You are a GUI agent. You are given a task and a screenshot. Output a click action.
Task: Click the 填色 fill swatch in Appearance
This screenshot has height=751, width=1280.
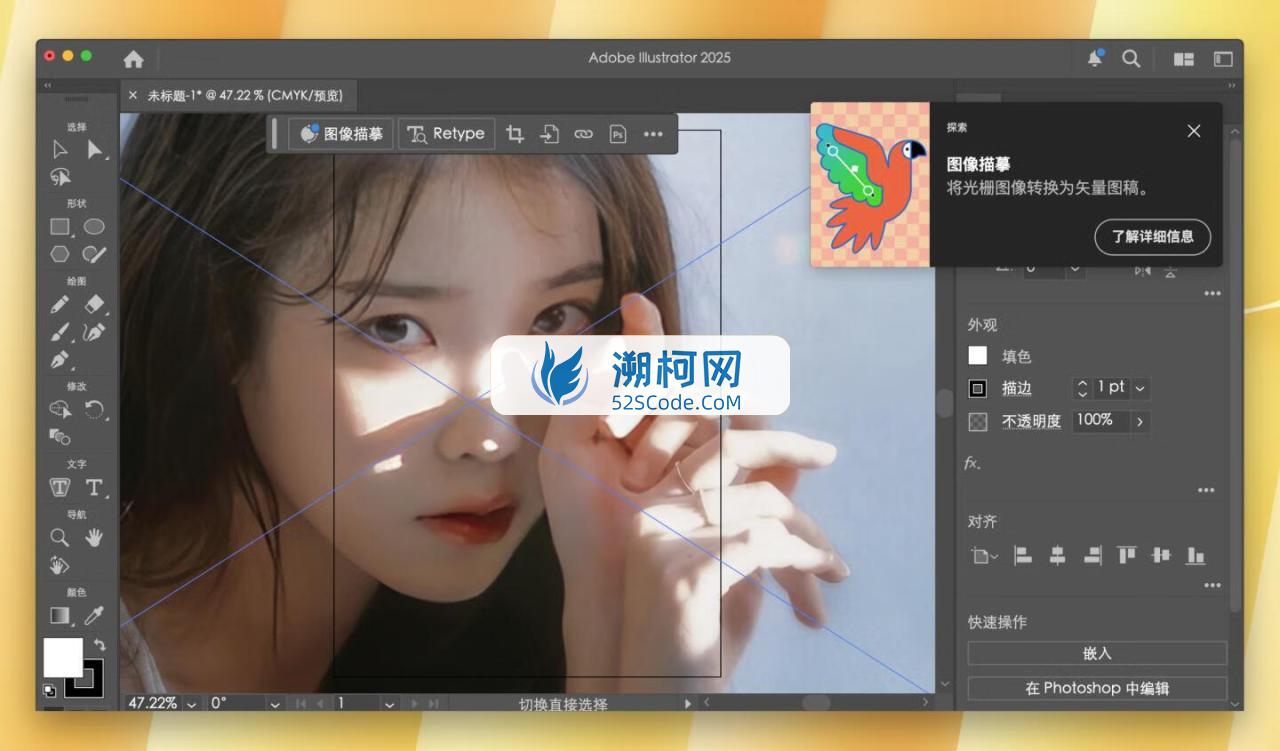click(978, 356)
